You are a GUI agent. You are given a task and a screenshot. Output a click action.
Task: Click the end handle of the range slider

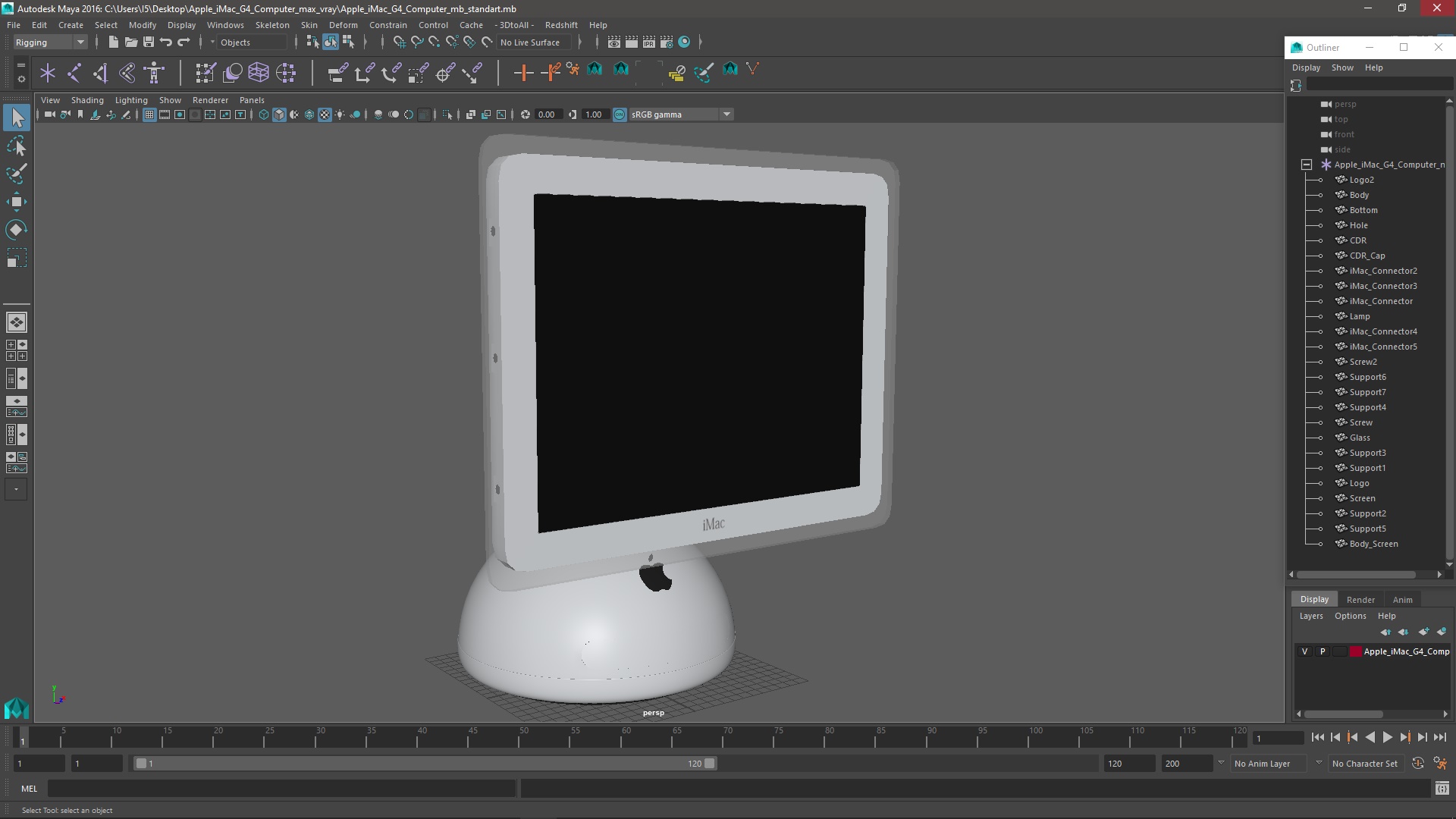(710, 764)
